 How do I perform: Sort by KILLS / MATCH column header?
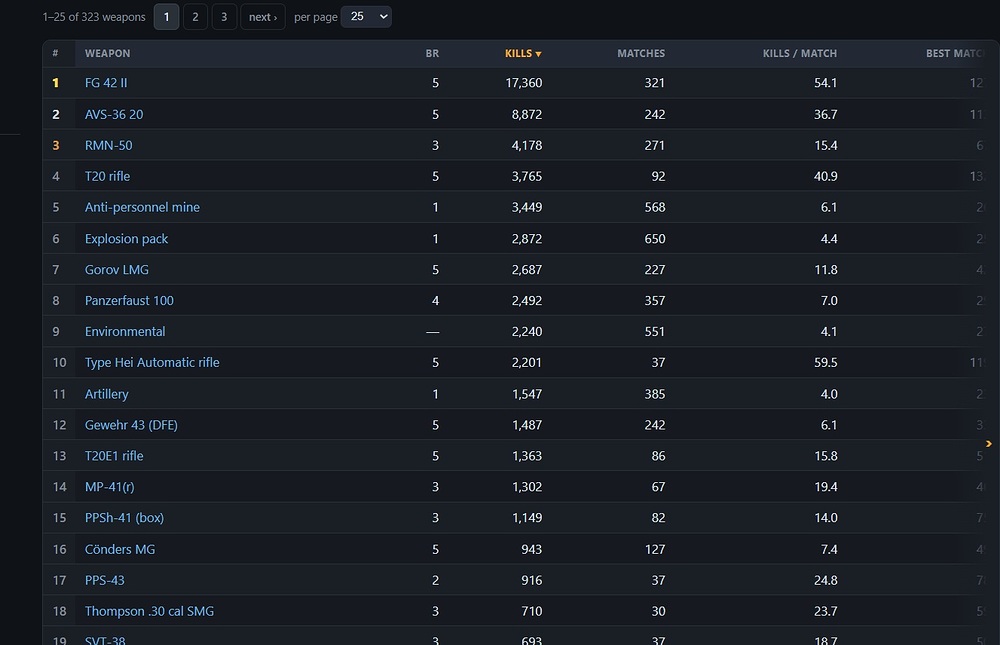[800, 54]
